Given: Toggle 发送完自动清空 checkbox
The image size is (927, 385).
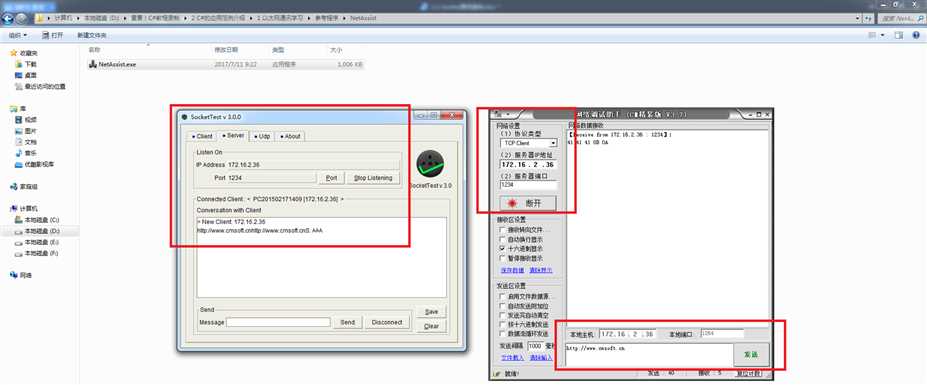Looking at the screenshot, I should [x=503, y=316].
